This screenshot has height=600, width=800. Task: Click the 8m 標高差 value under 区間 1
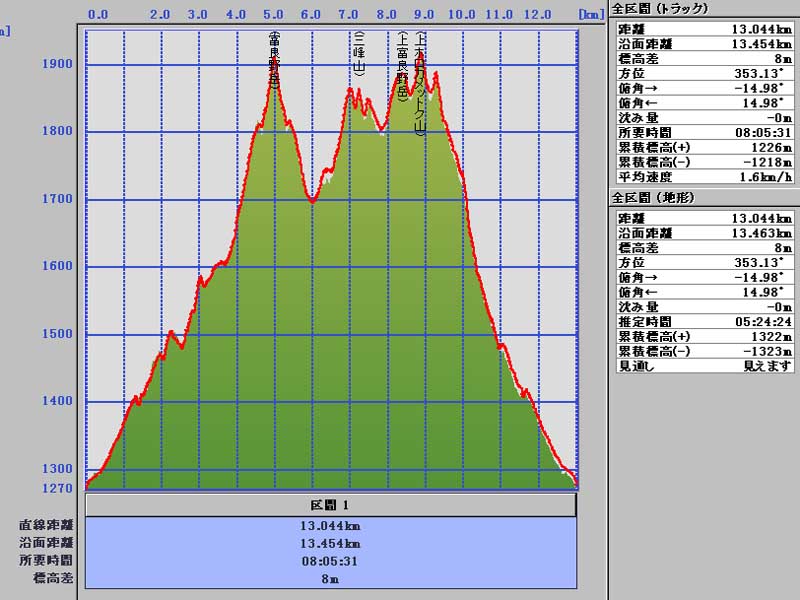[330, 578]
